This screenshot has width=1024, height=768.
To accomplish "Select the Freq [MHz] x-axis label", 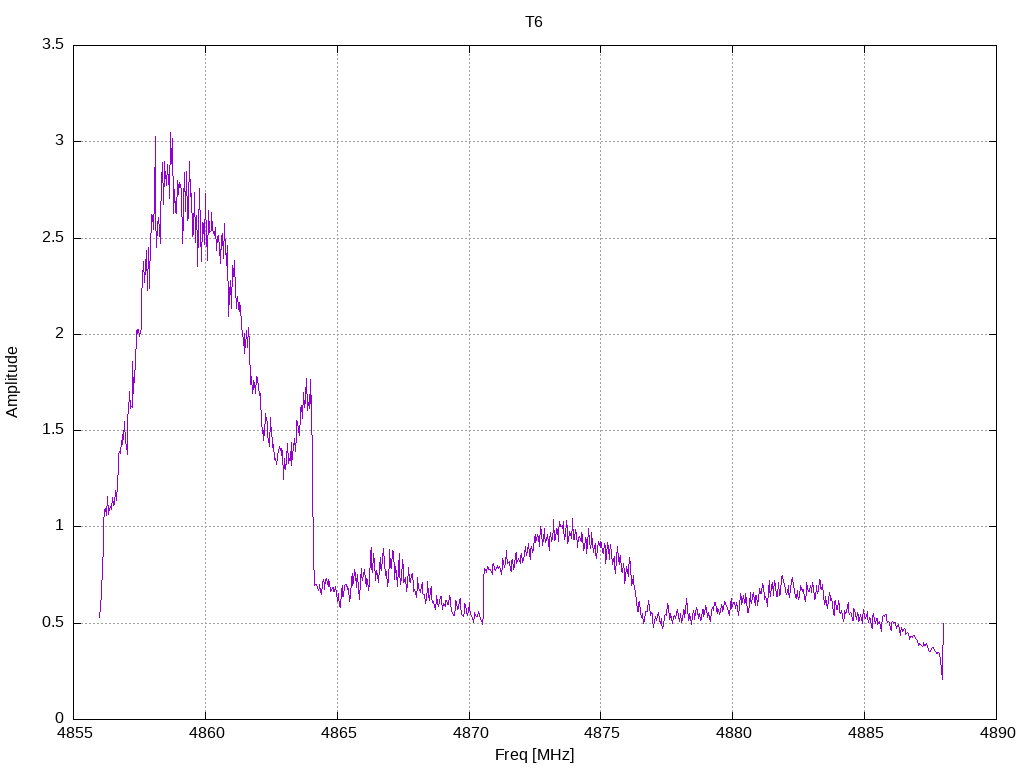I will [x=534, y=755].
